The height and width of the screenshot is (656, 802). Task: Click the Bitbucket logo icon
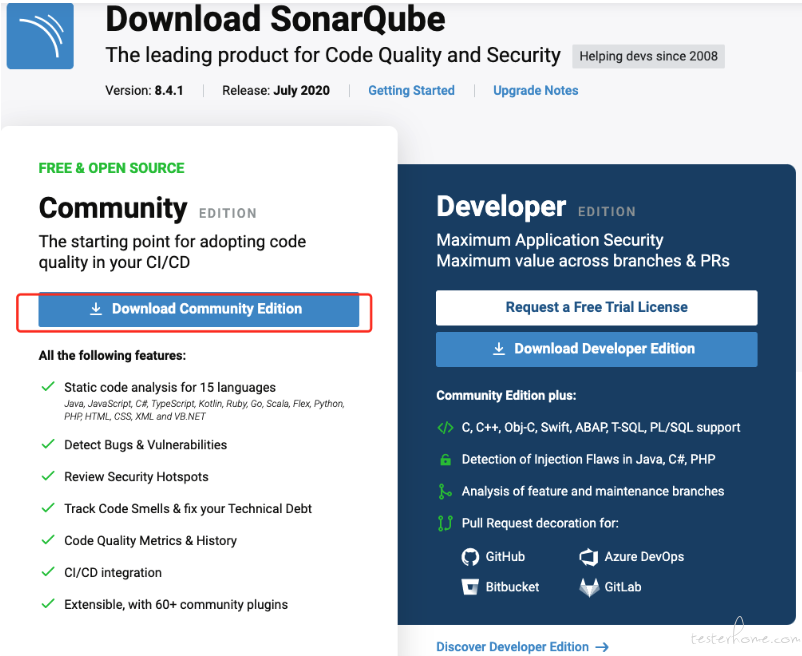tap(470, 587)
